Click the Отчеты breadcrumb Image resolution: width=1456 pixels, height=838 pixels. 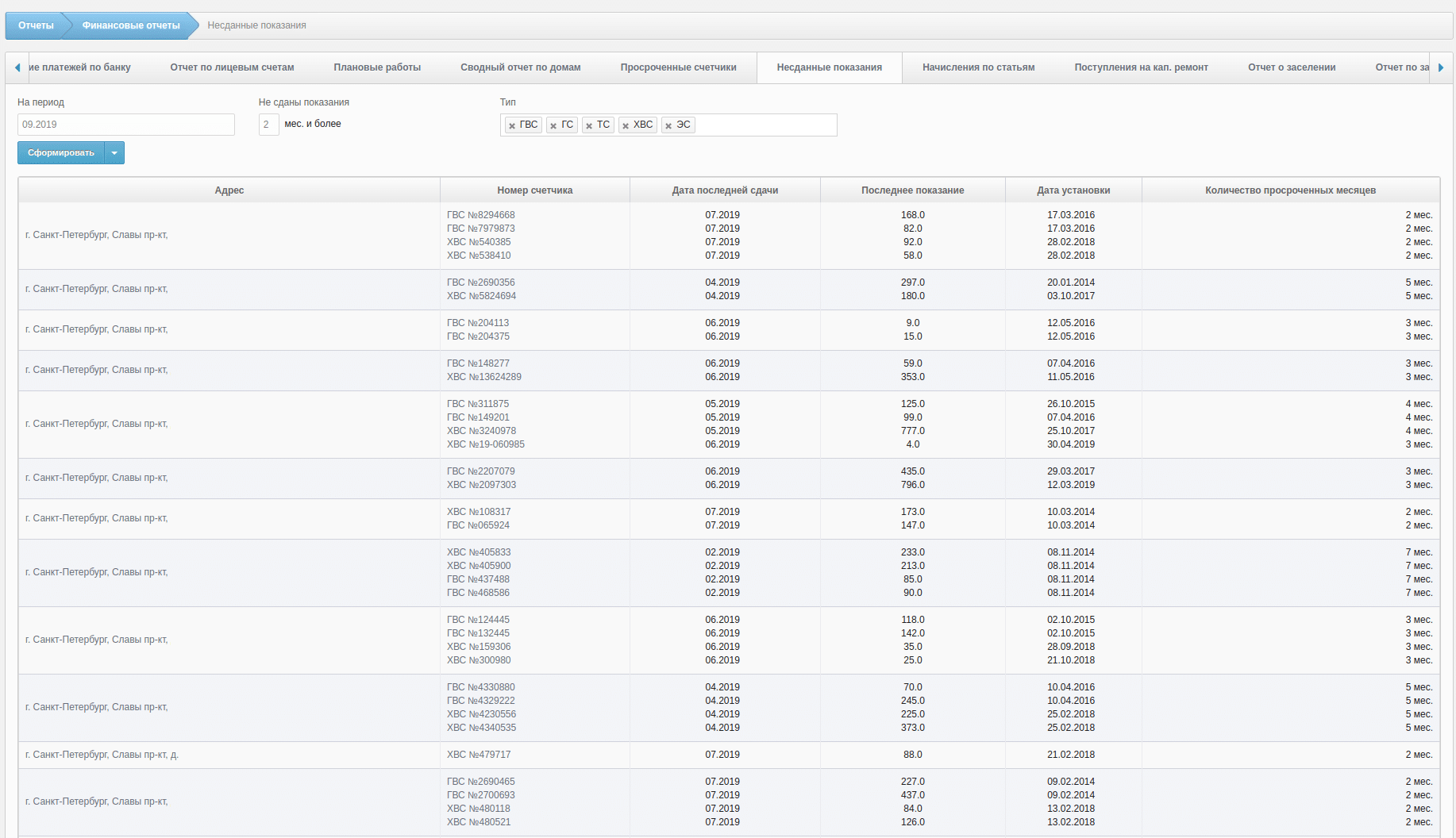coord(36,25)
